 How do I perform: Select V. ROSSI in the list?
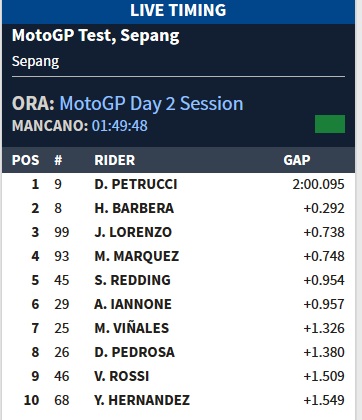pos(122,376)
